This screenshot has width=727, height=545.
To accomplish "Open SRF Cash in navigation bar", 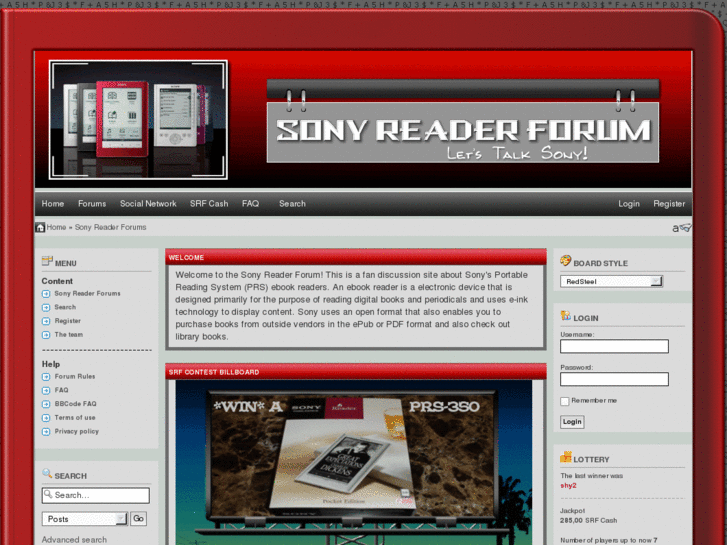I will [209, 204].
